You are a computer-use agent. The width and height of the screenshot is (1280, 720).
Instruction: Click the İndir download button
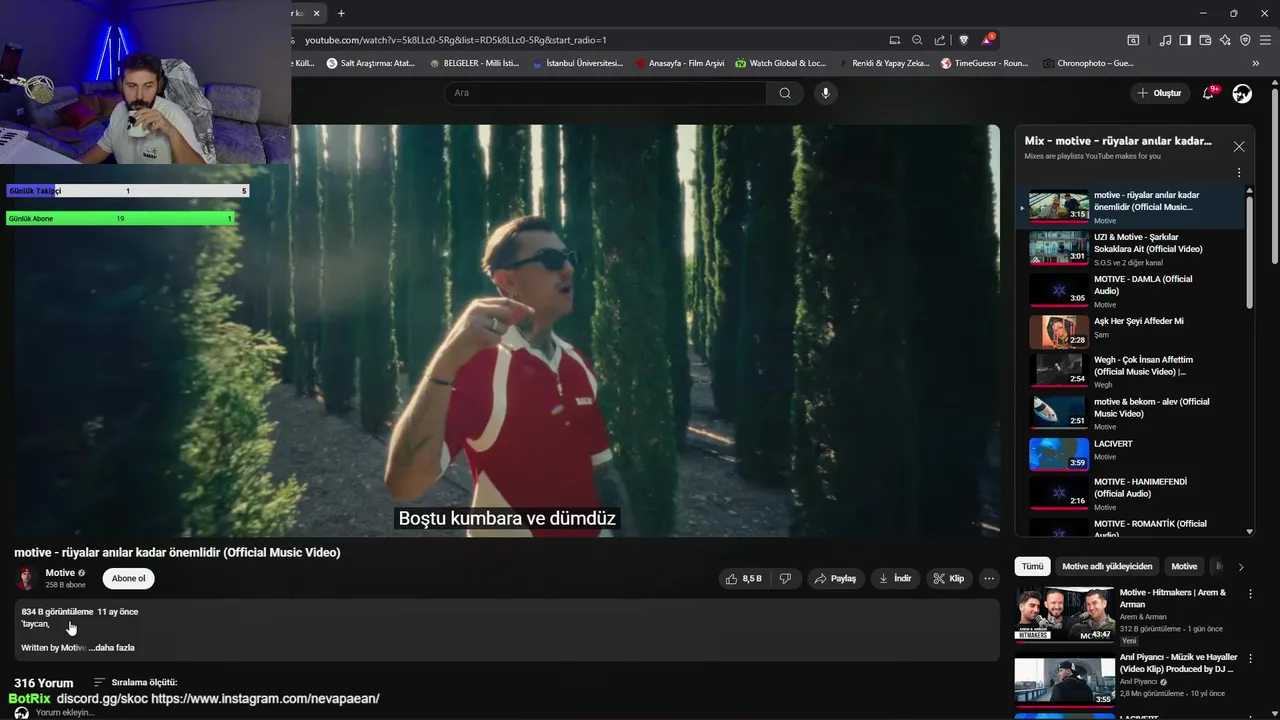click(895, 578)
